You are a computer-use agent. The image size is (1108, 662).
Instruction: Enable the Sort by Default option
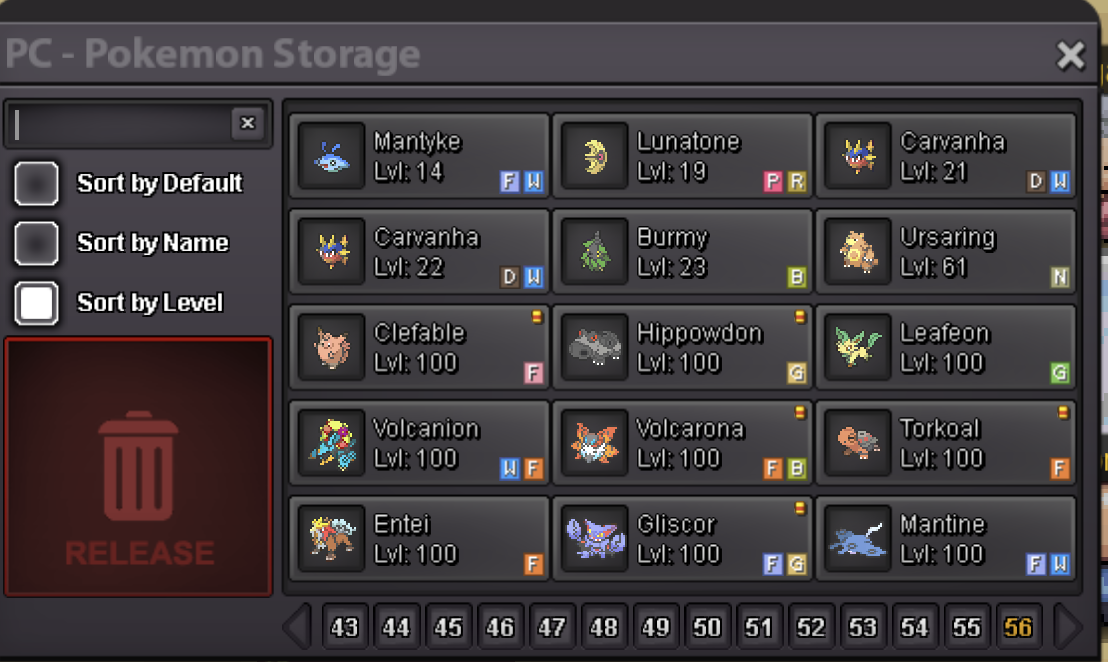tap(36, 183)
